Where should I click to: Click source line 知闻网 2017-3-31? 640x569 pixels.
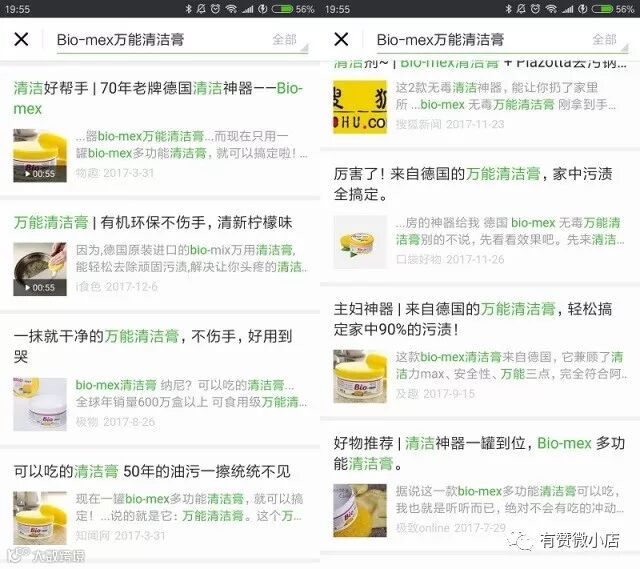tap(120, 536)
